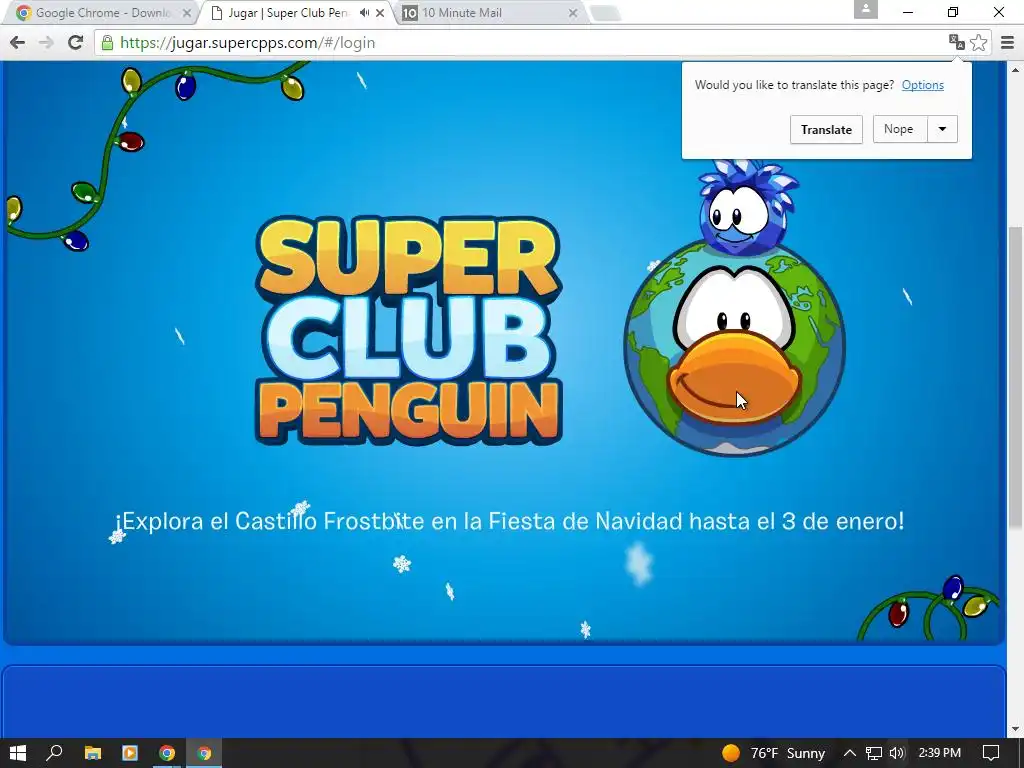Click the network tray icon
1024x768 pixels.
coord(874,753)
